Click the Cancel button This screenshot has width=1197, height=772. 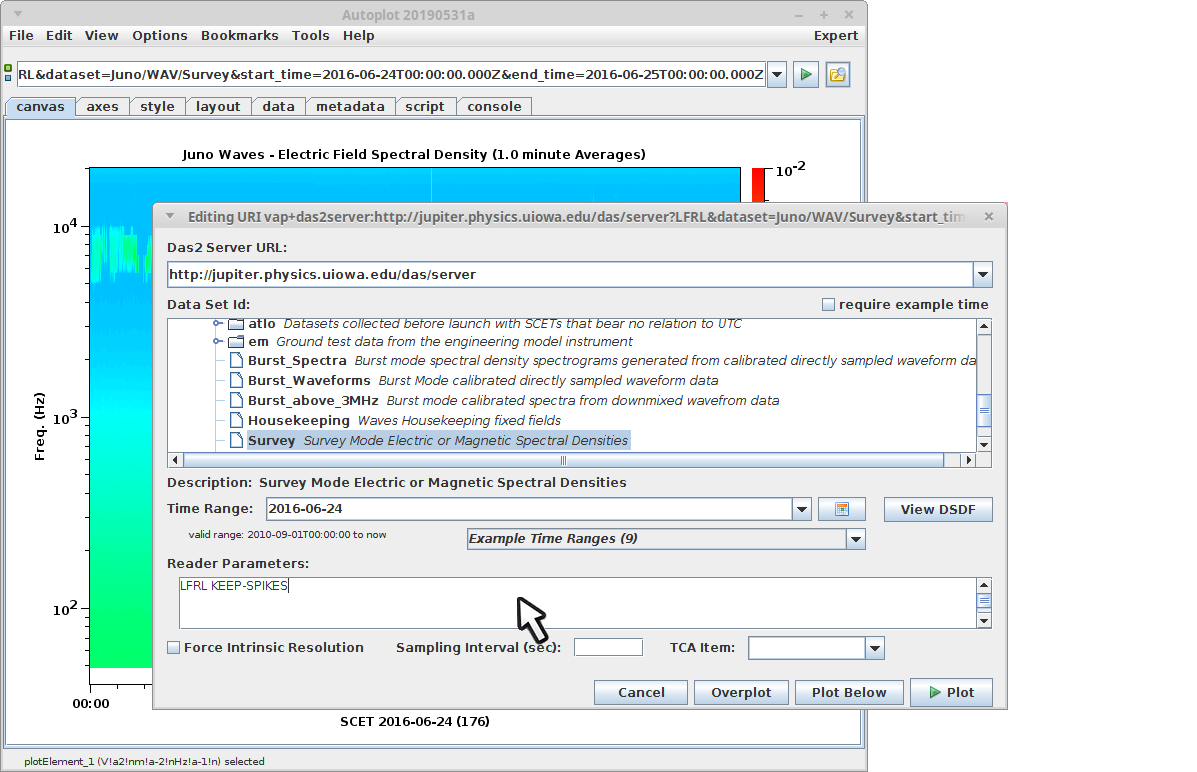point(641,693)
